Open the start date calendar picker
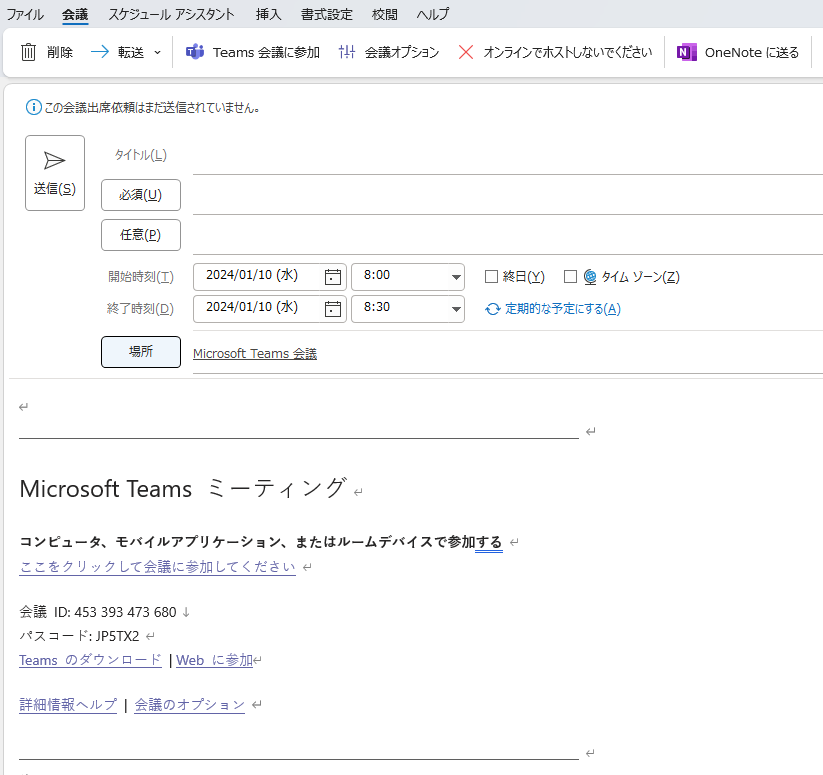Viewport: 823px width, 775px height. click(x=333, y=277)
